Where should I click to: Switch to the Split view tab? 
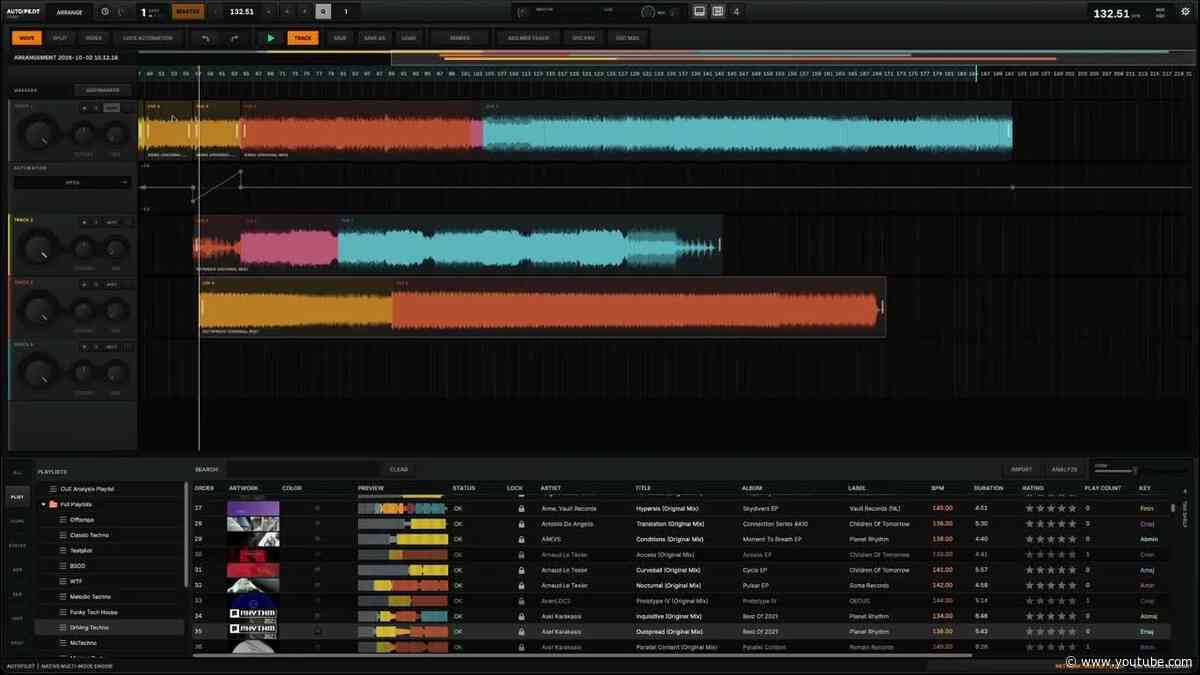click(x=60, y=38)
